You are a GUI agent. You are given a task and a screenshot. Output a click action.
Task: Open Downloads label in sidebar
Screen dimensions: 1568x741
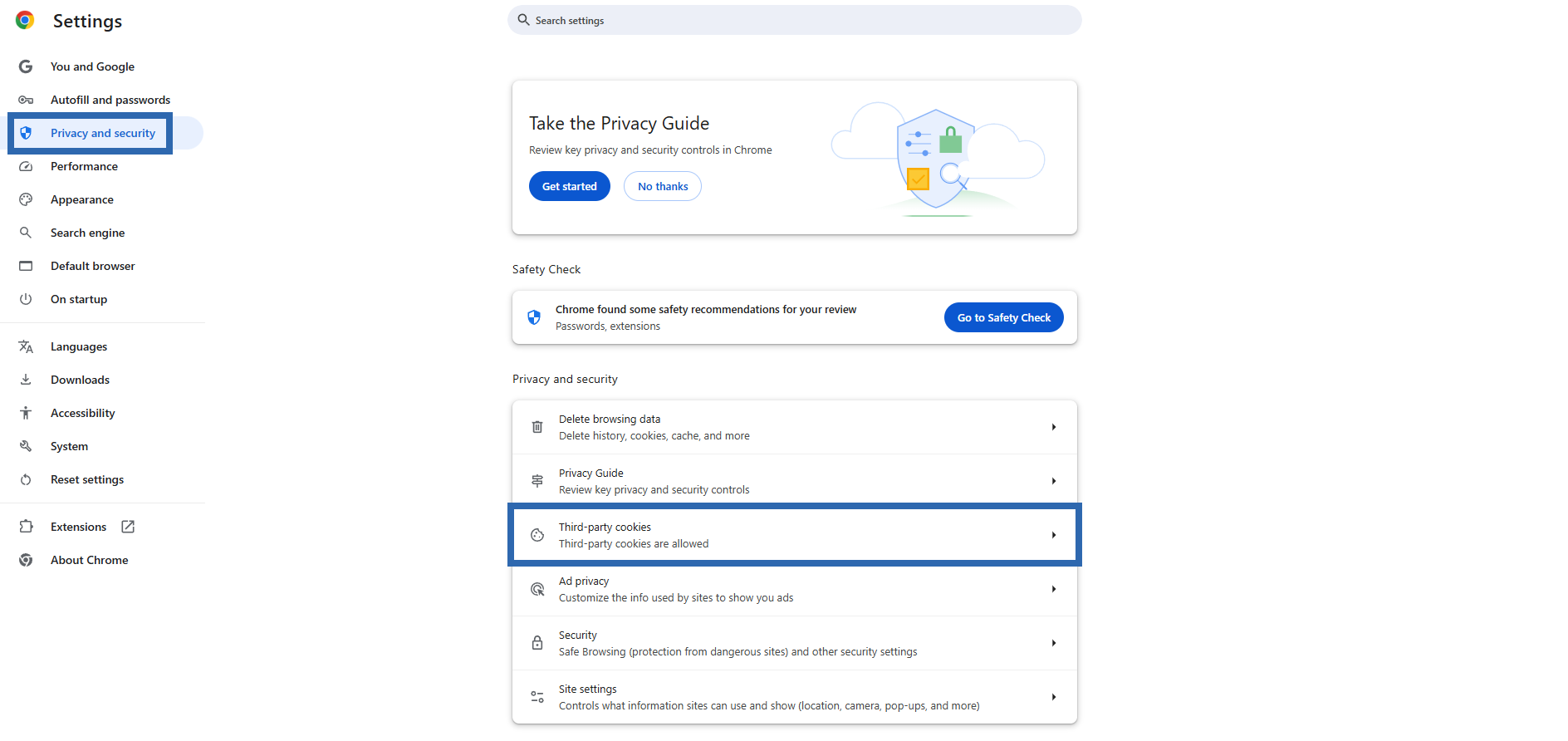[80, 380]
